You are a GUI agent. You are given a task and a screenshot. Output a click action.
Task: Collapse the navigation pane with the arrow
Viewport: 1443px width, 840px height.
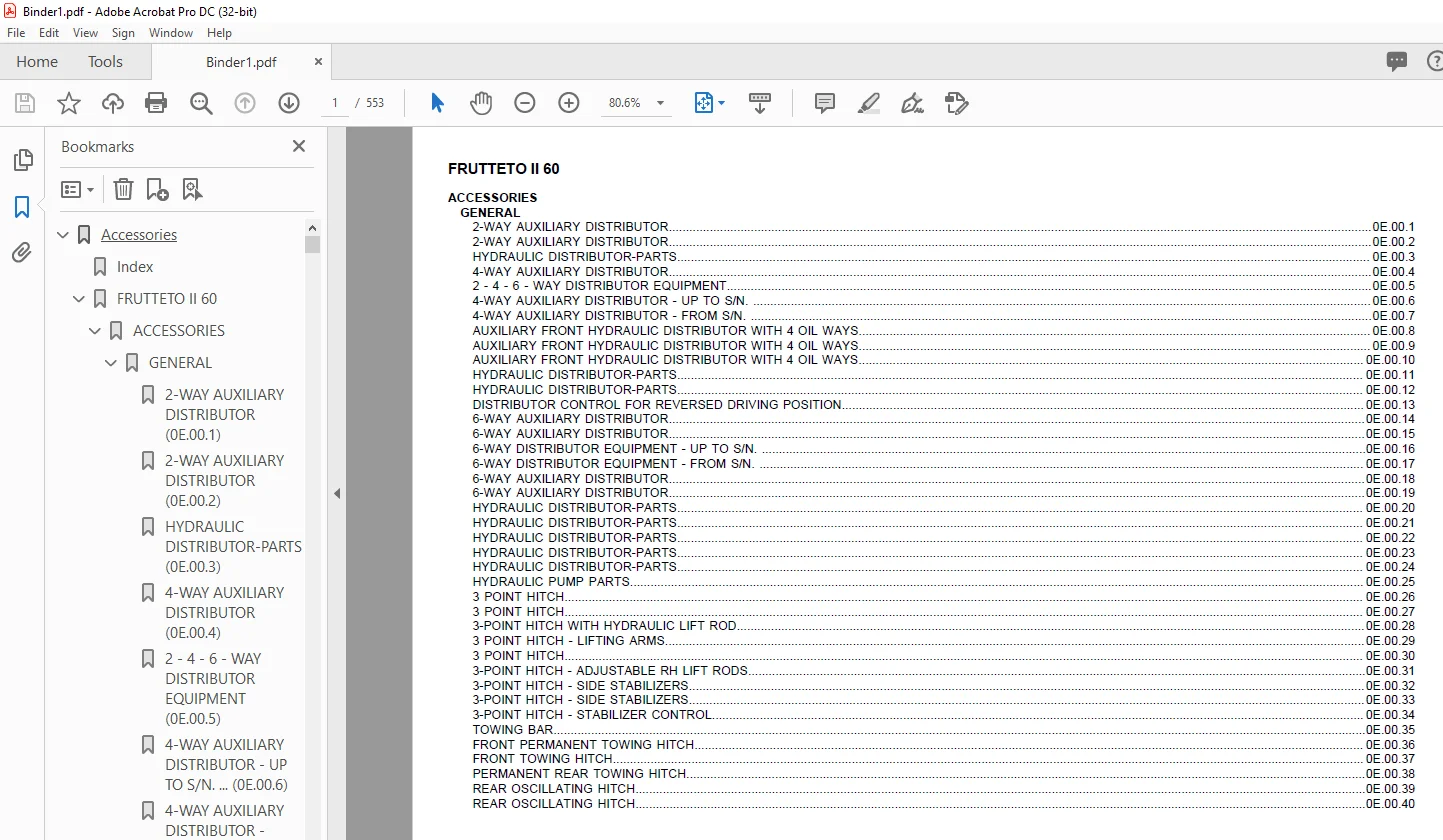tap(337, 493)
